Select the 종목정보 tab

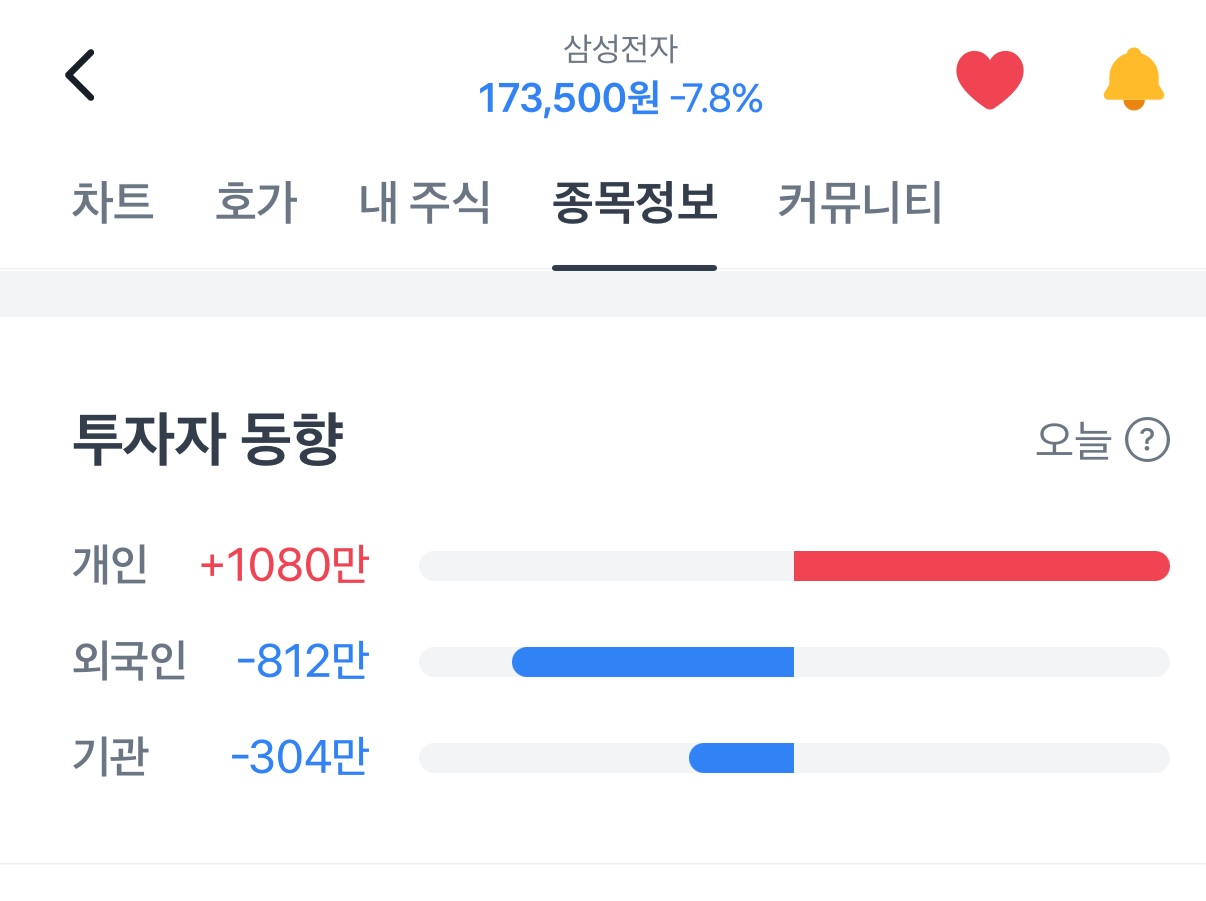(x=634, y=203)
